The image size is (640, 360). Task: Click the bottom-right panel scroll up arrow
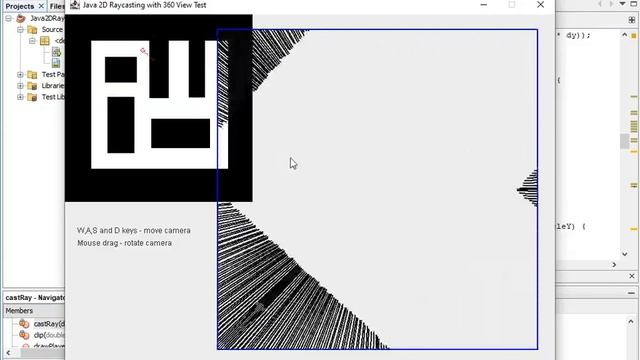pyautogui.click(x=631, y=322)
